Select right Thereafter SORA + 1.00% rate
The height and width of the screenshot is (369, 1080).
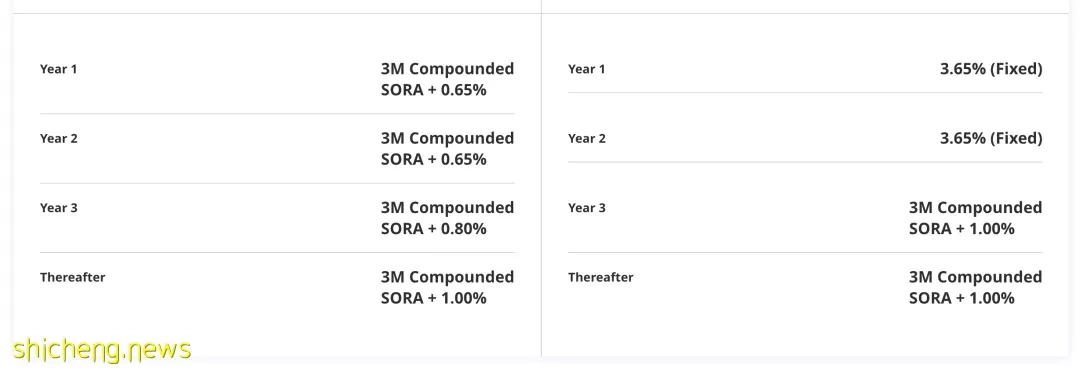(x=975, y=287)
